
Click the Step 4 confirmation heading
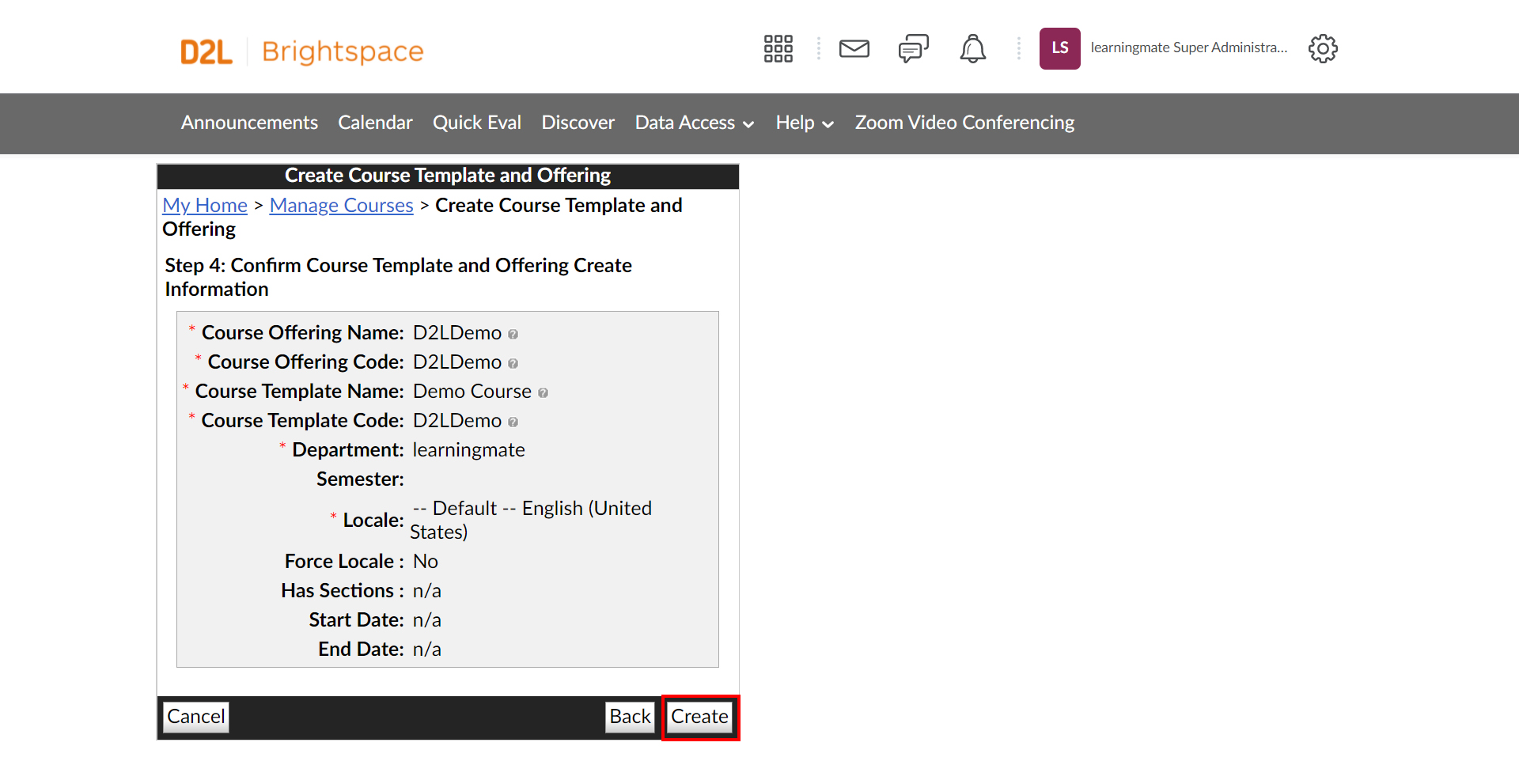coord(399,278)
